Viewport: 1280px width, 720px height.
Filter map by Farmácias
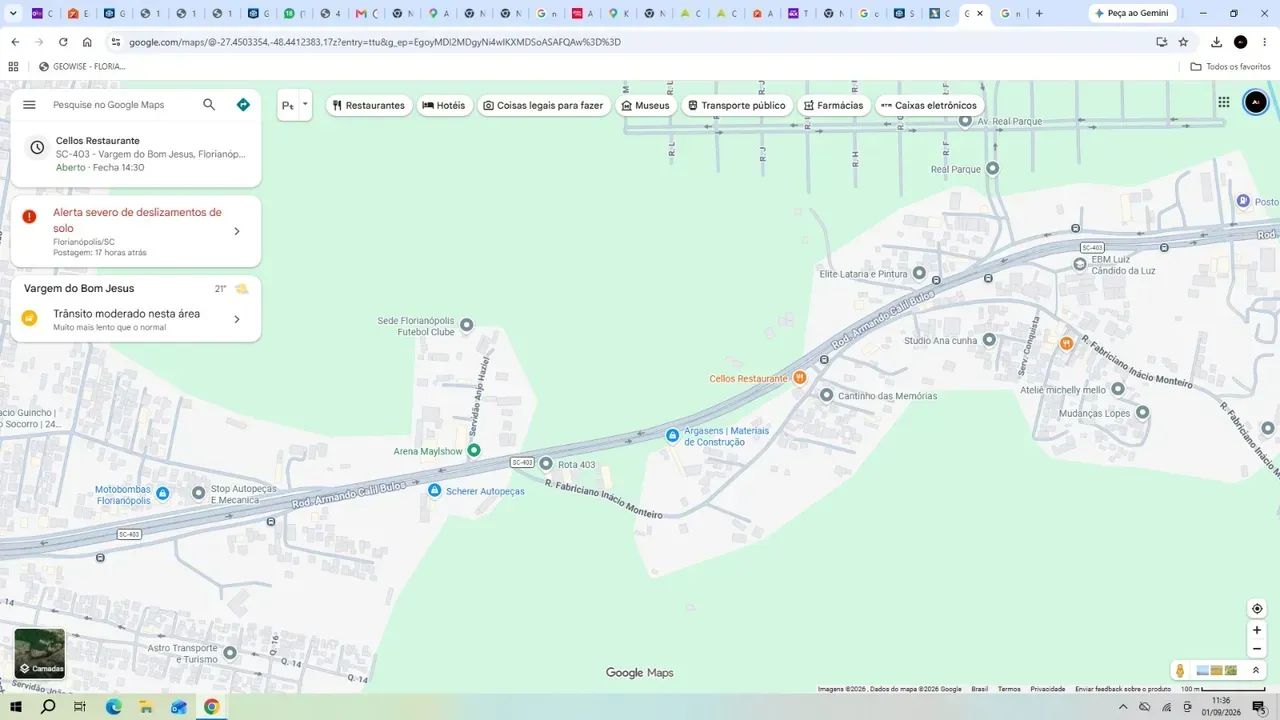click(x=834, y=105)
